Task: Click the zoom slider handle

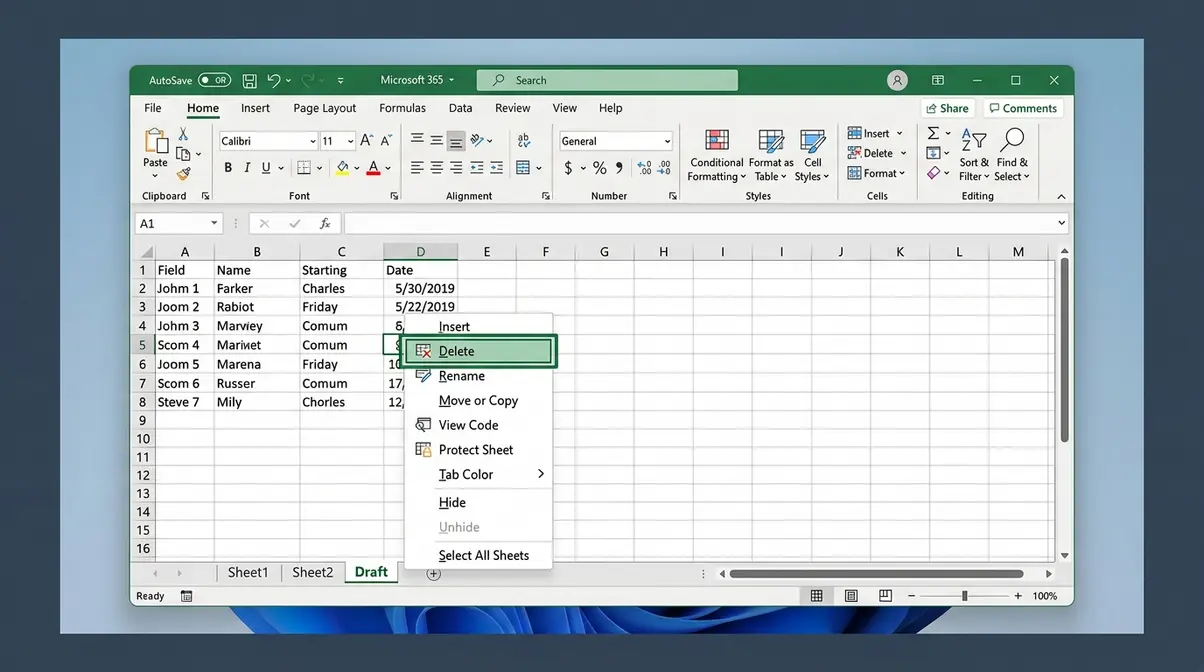Action: pyautogui.click(x=964, y=596)
